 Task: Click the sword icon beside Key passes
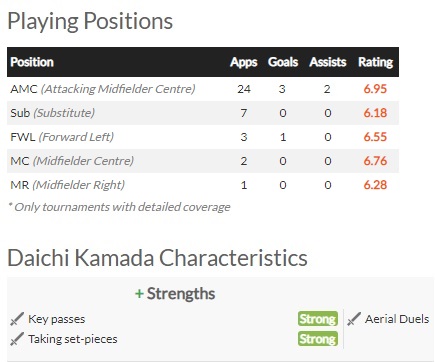pos(17,319)
